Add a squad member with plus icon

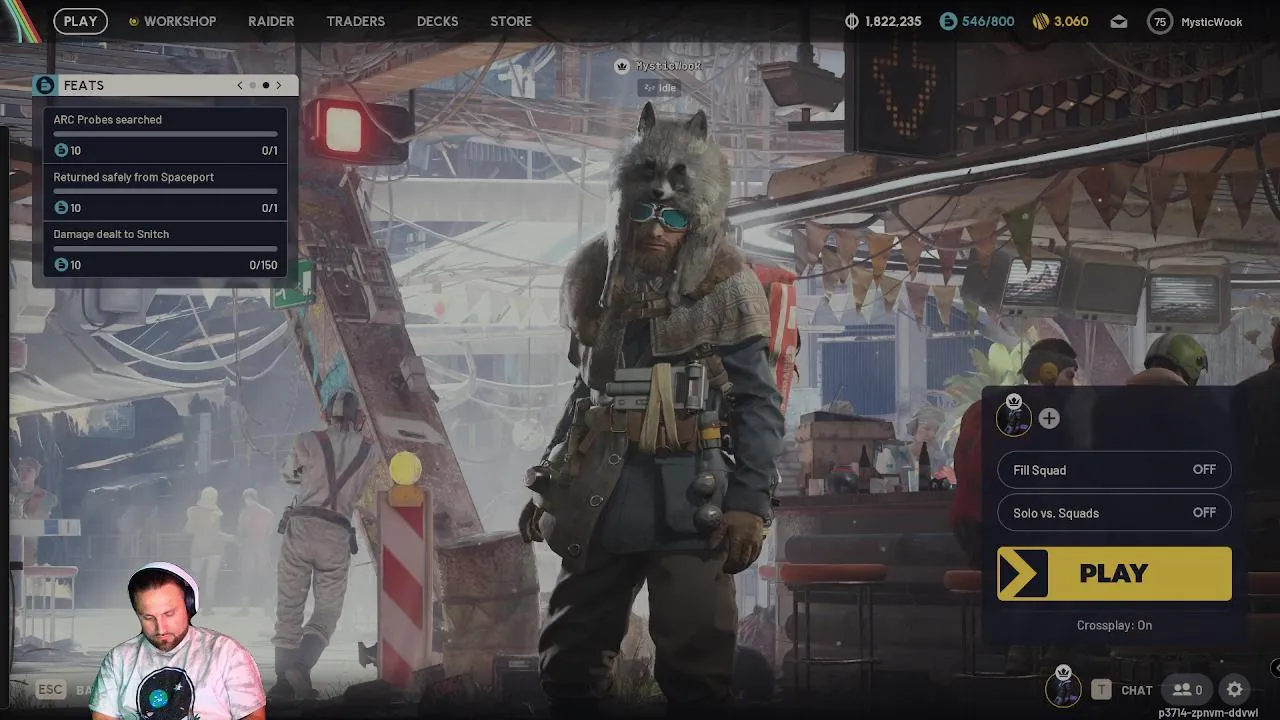[1048, 418]
